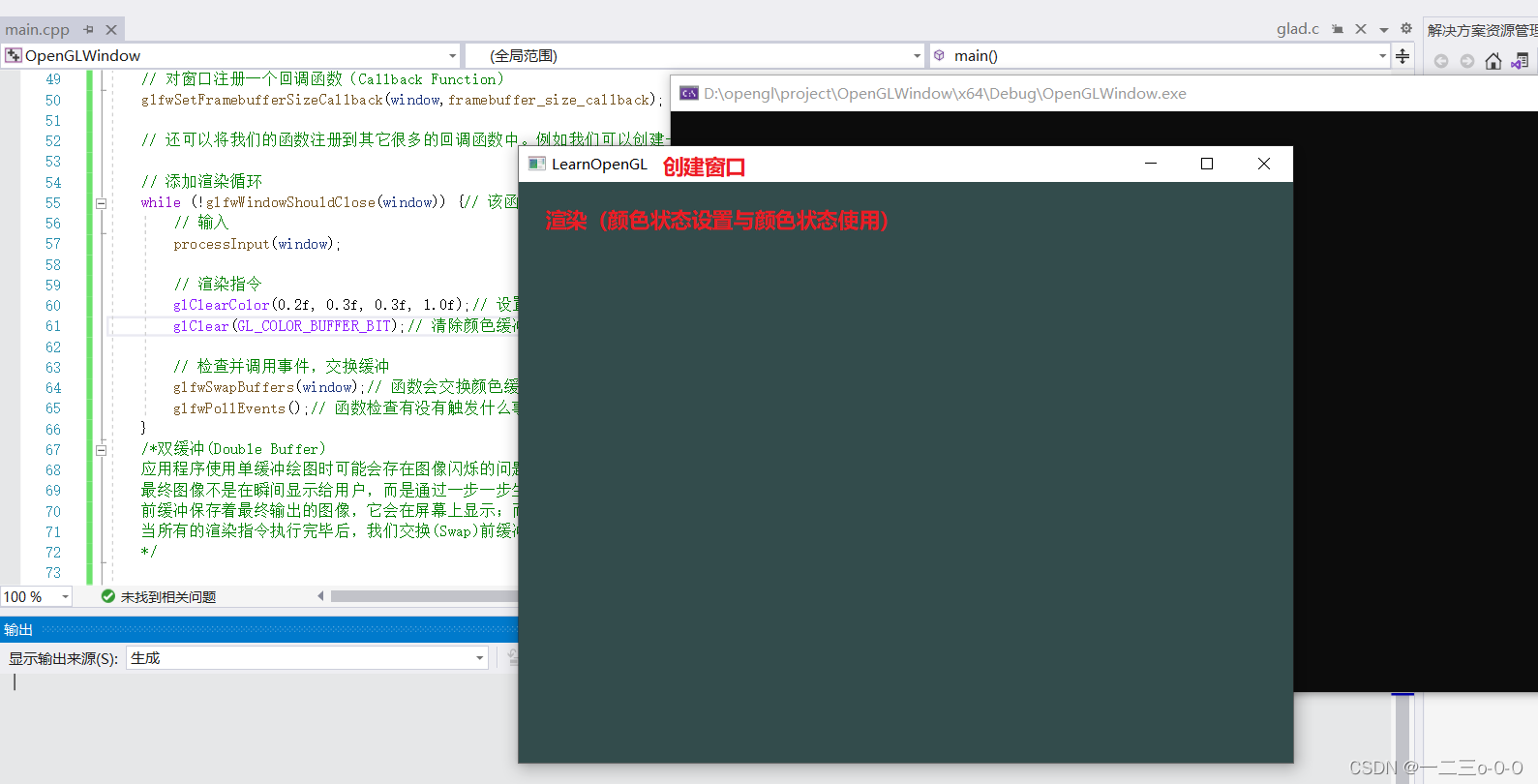Open the output source dropdown showing 生成
1538x784 pixels.
coord(479,658)
